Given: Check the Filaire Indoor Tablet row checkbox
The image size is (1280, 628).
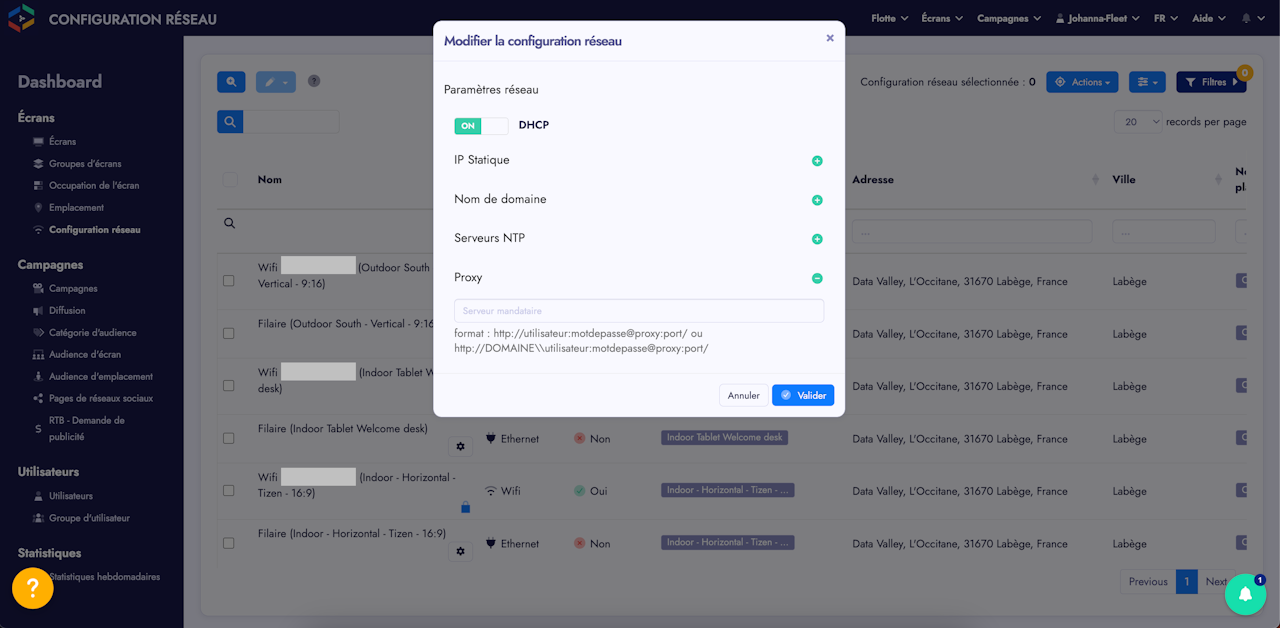Looking at the screenshot, I should point(229,438).
